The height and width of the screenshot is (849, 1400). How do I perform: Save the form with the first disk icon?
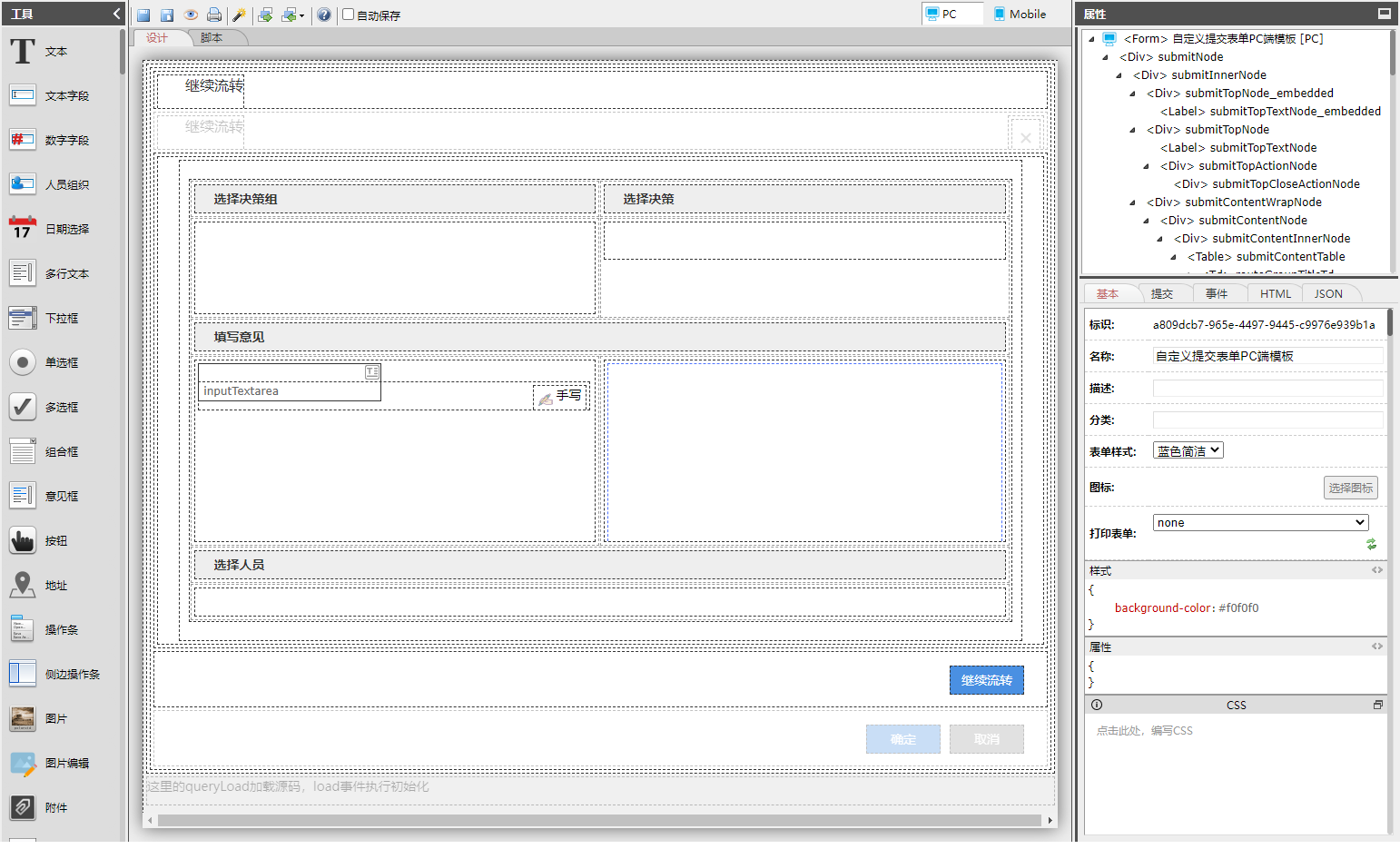(143, 15)
